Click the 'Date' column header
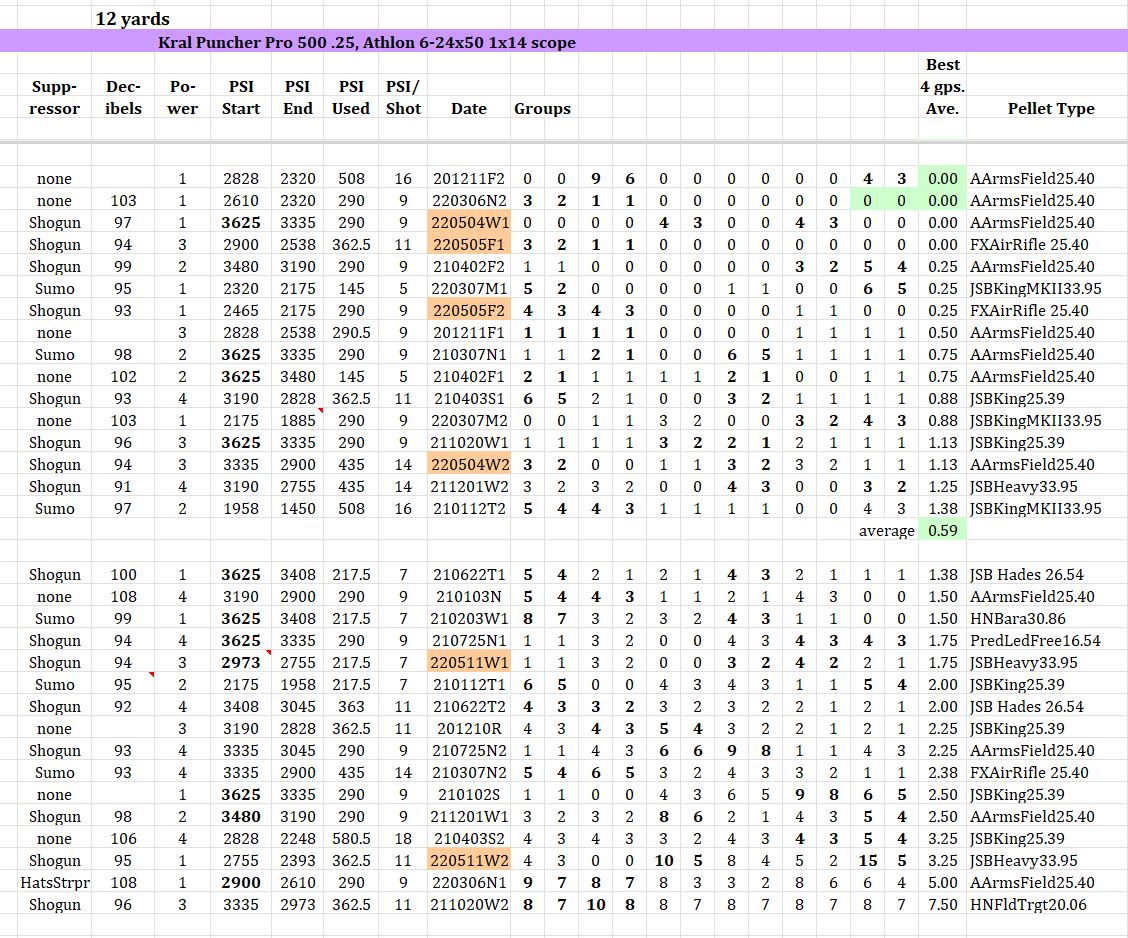Viewport: 1128px width, 938px height. [x=469, y=109]
